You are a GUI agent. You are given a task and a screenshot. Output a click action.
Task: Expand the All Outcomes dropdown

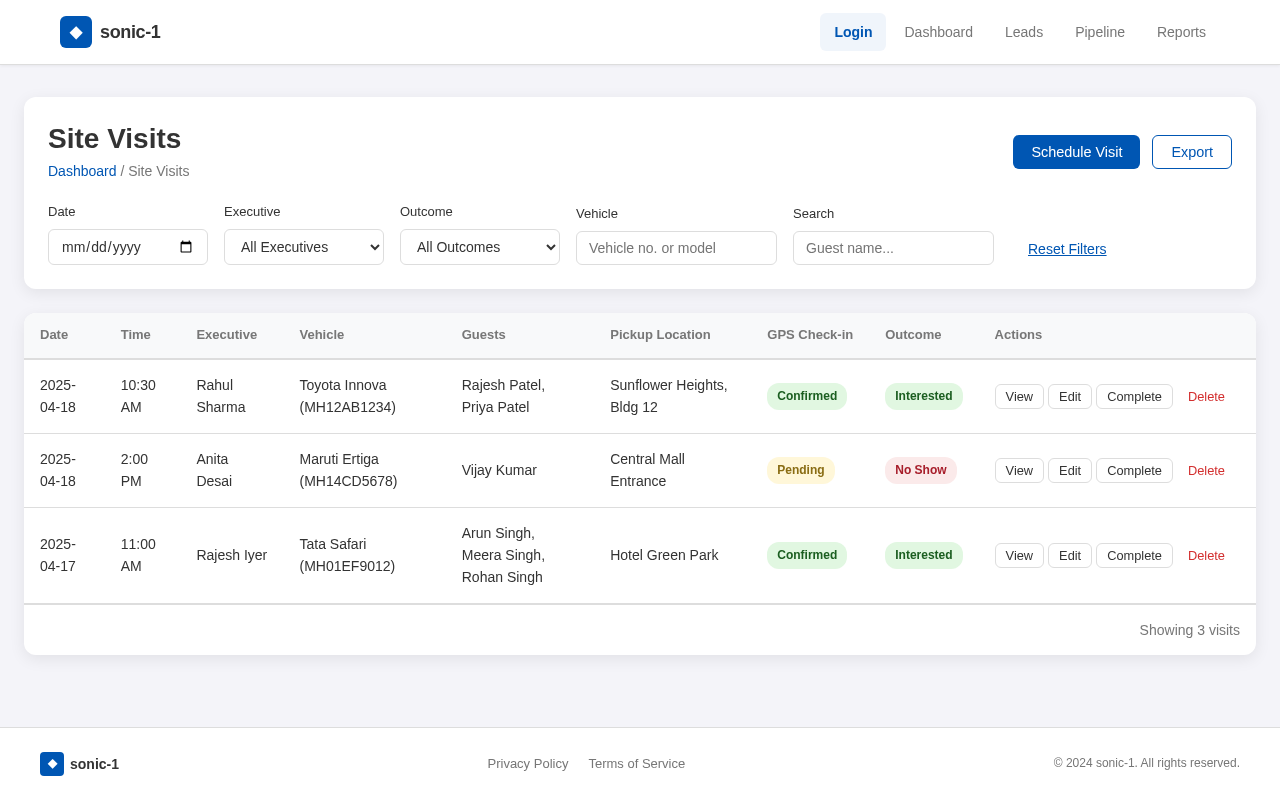(480, 247)
